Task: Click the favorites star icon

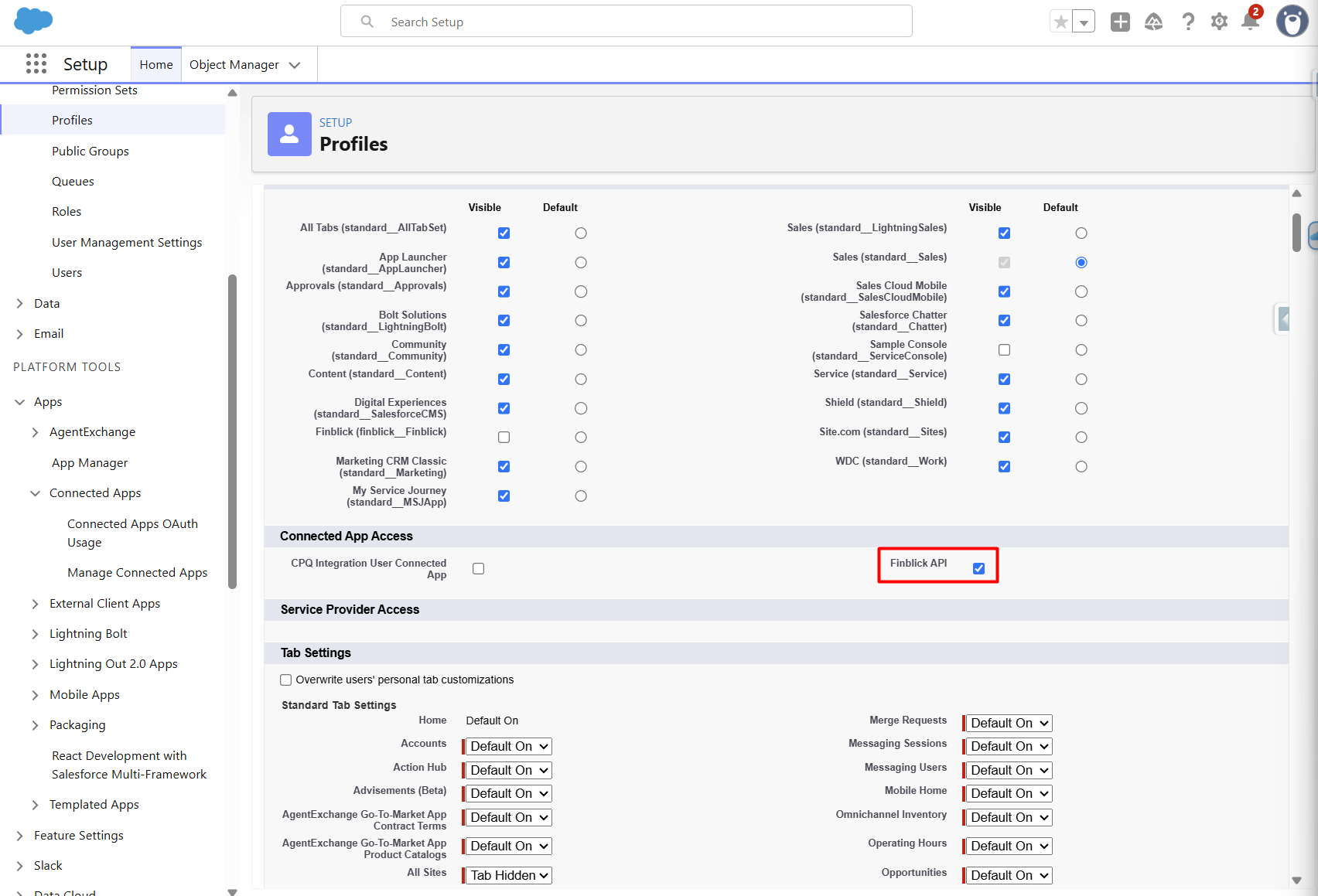Action: tap(1061, 22)
